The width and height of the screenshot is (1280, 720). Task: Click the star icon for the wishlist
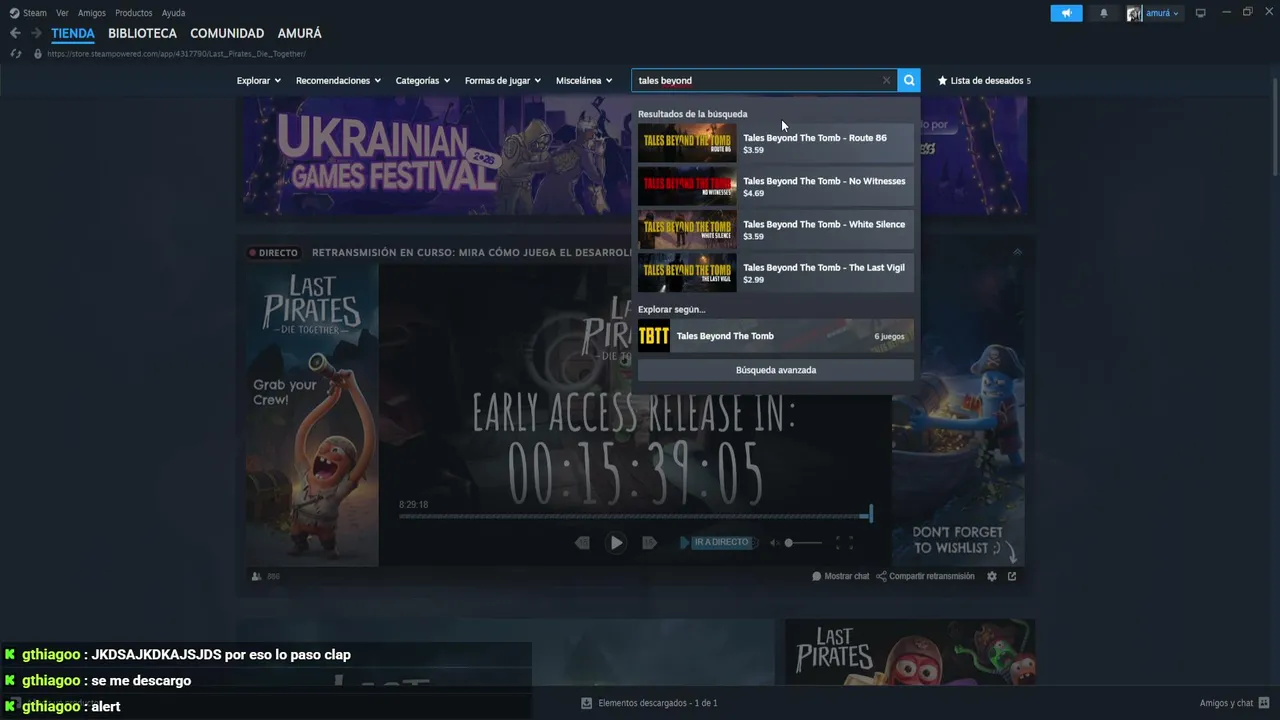(x=942, y=80)
